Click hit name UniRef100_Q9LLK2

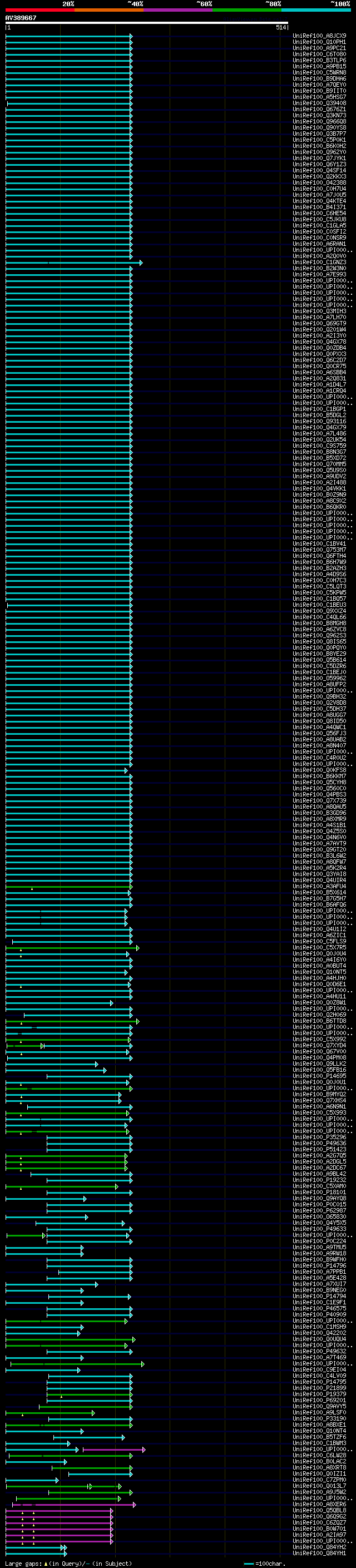tap(319, 1064)
